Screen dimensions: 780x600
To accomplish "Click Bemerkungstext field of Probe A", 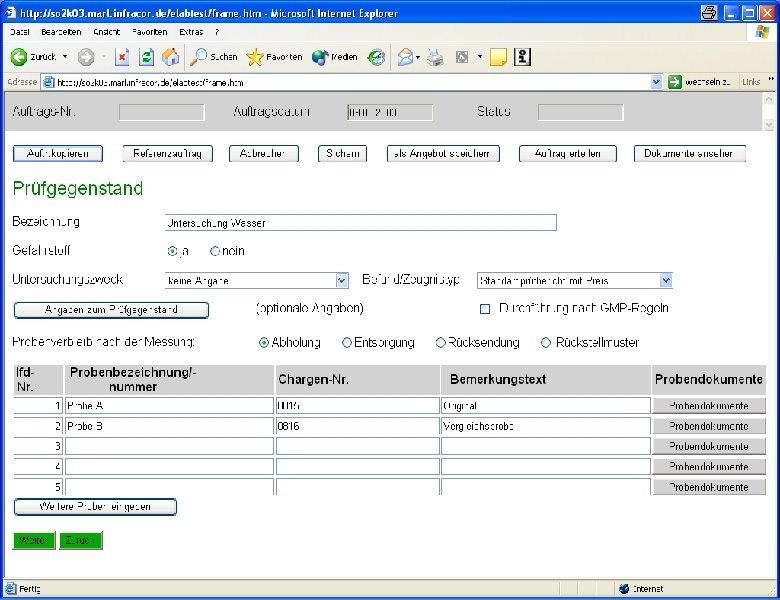I will 546,406.
